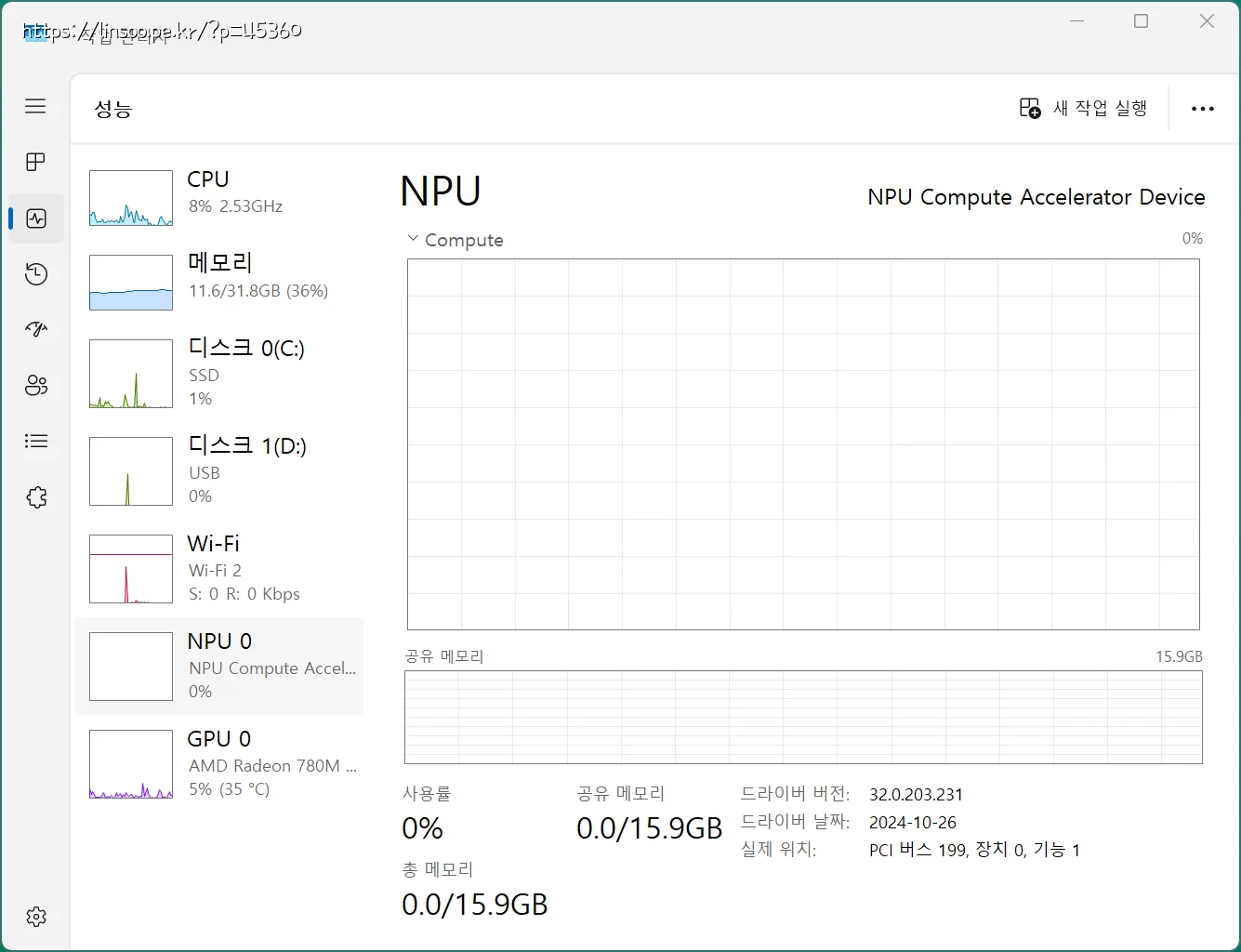1241x952 pixels.
Task: Click the CPU usage mini graph
Action: 131,198
